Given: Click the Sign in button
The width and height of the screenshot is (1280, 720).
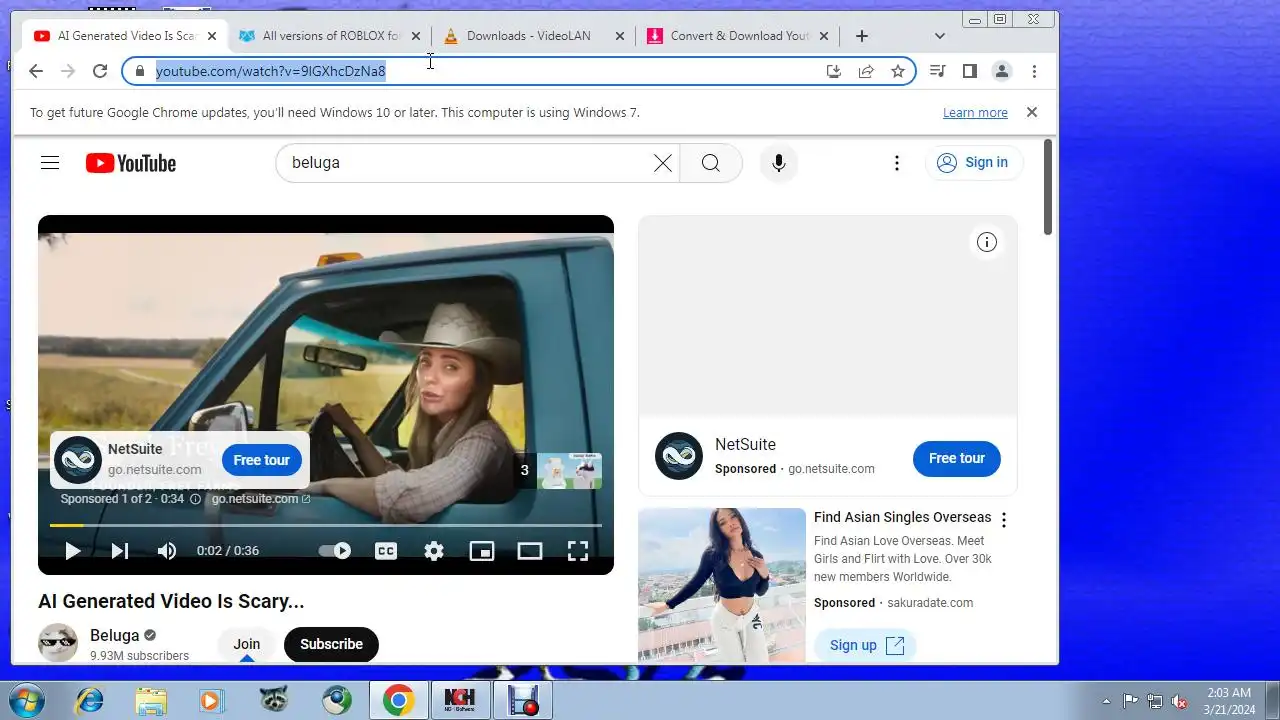Looking at the screenshot, I should [973, 163].
